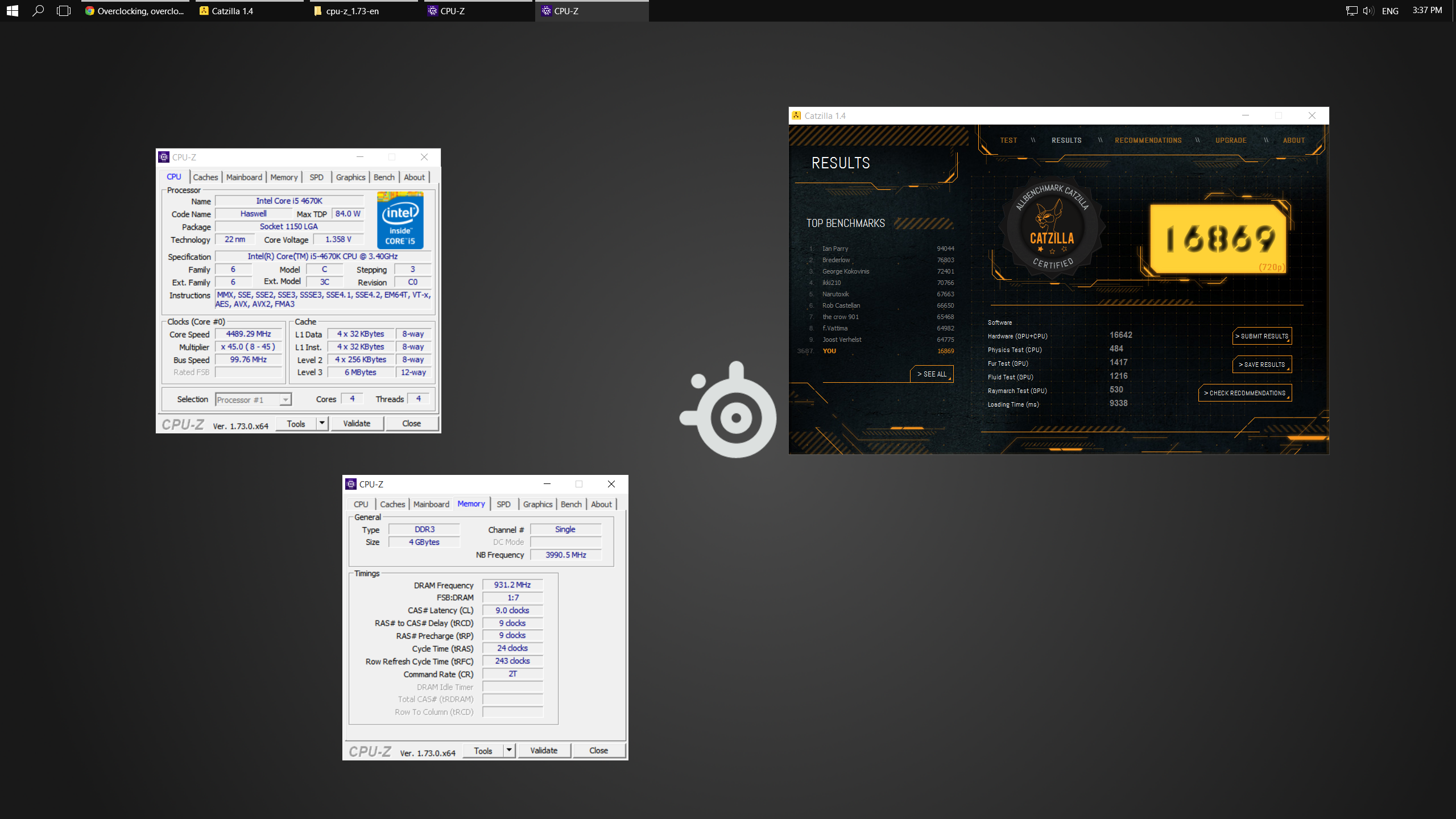Open Bench tab in the bottom CPU-Z window
The width and height of the screenshot is (1456, 819).
[x=571, y=504]
